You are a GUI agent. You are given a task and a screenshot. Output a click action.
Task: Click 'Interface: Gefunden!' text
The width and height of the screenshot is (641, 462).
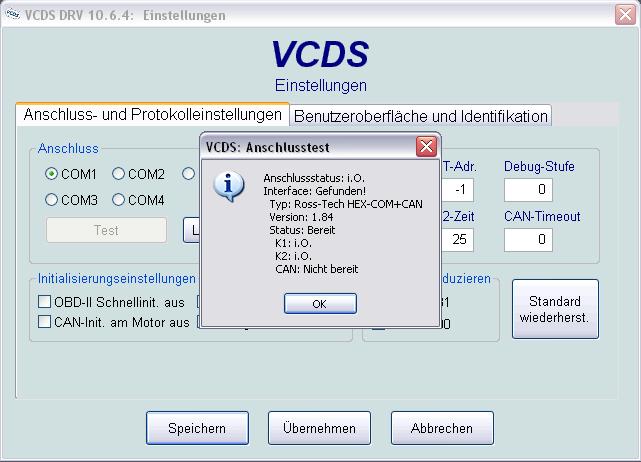point(314,191)
